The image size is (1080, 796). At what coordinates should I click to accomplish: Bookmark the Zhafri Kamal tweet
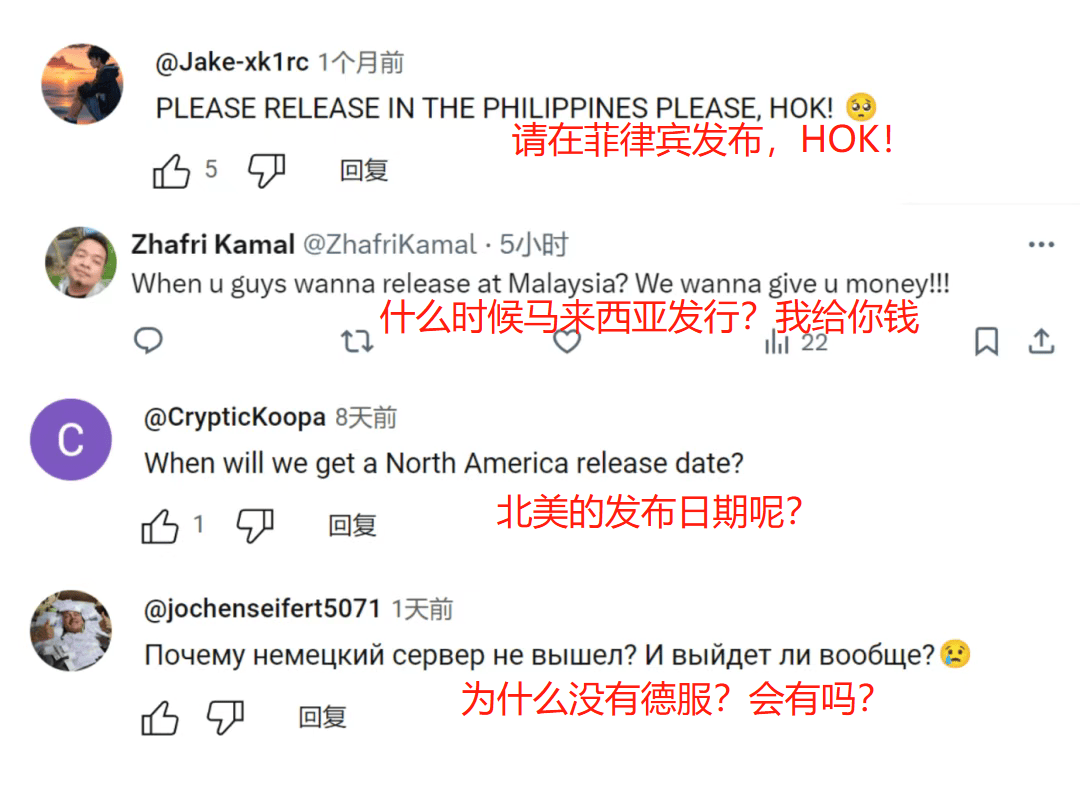(x=986, y=341)
